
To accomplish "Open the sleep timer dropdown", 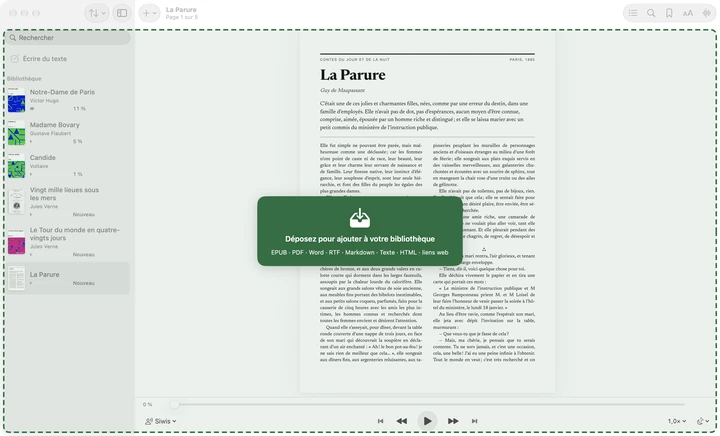I will 703,421.
